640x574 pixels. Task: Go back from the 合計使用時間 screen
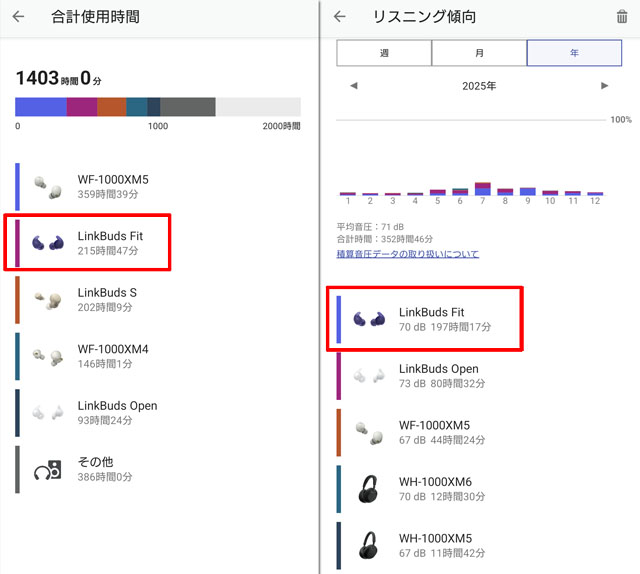tap(18, 17)
